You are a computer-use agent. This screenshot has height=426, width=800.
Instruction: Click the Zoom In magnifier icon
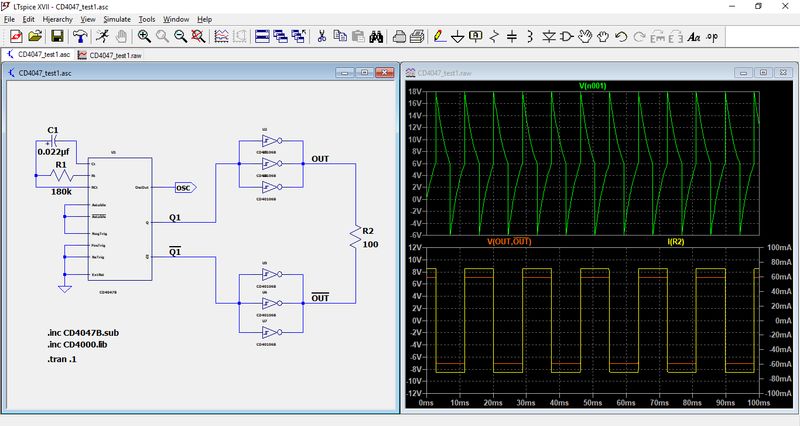point(144,36)
